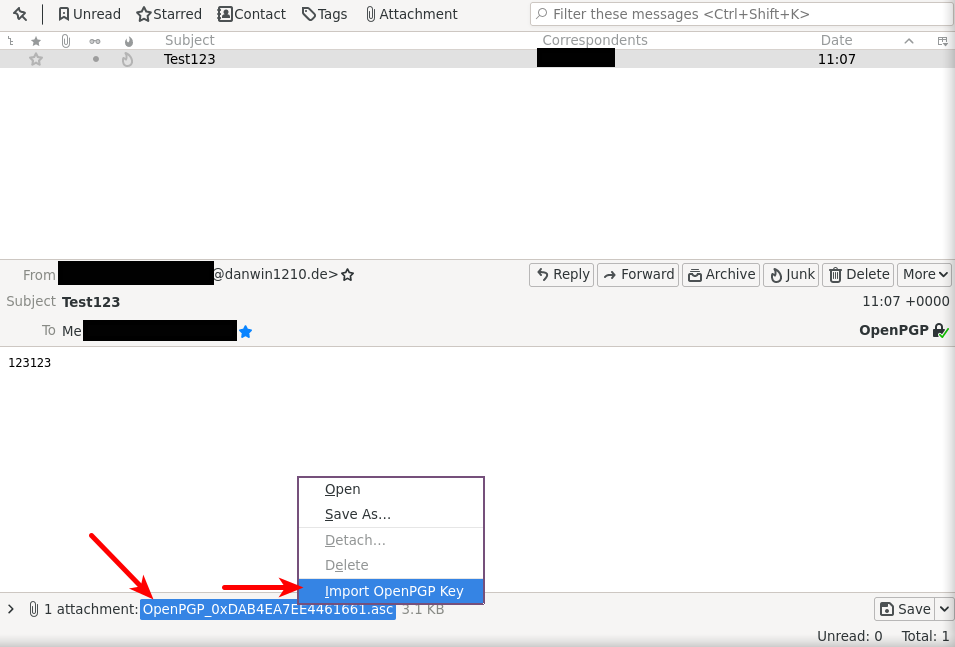Toggle the Unread quick filter
This screenshot has height=647, width=955.
(x=89, y=14)
